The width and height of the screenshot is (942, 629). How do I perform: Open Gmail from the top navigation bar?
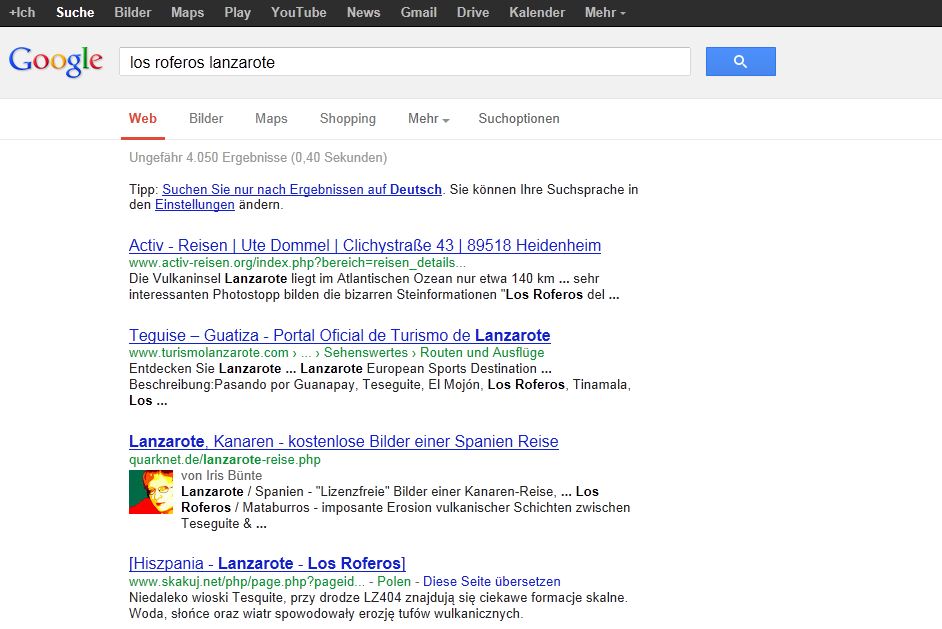click(418, 13)
